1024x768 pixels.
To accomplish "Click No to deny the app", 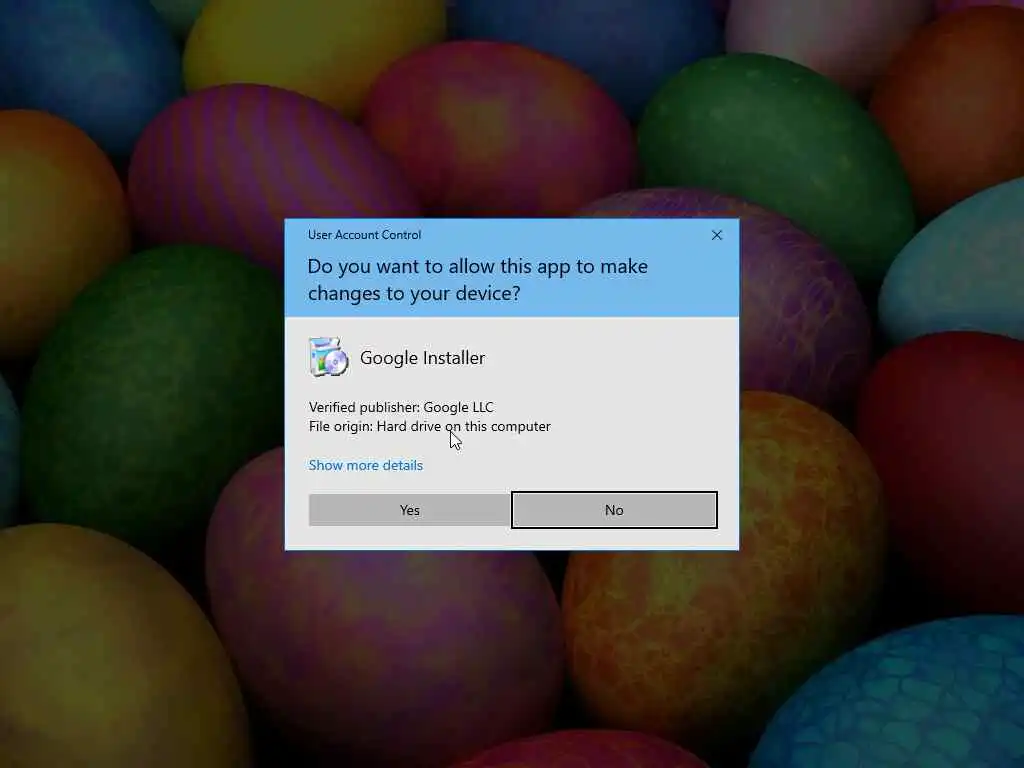I will 614,510.
